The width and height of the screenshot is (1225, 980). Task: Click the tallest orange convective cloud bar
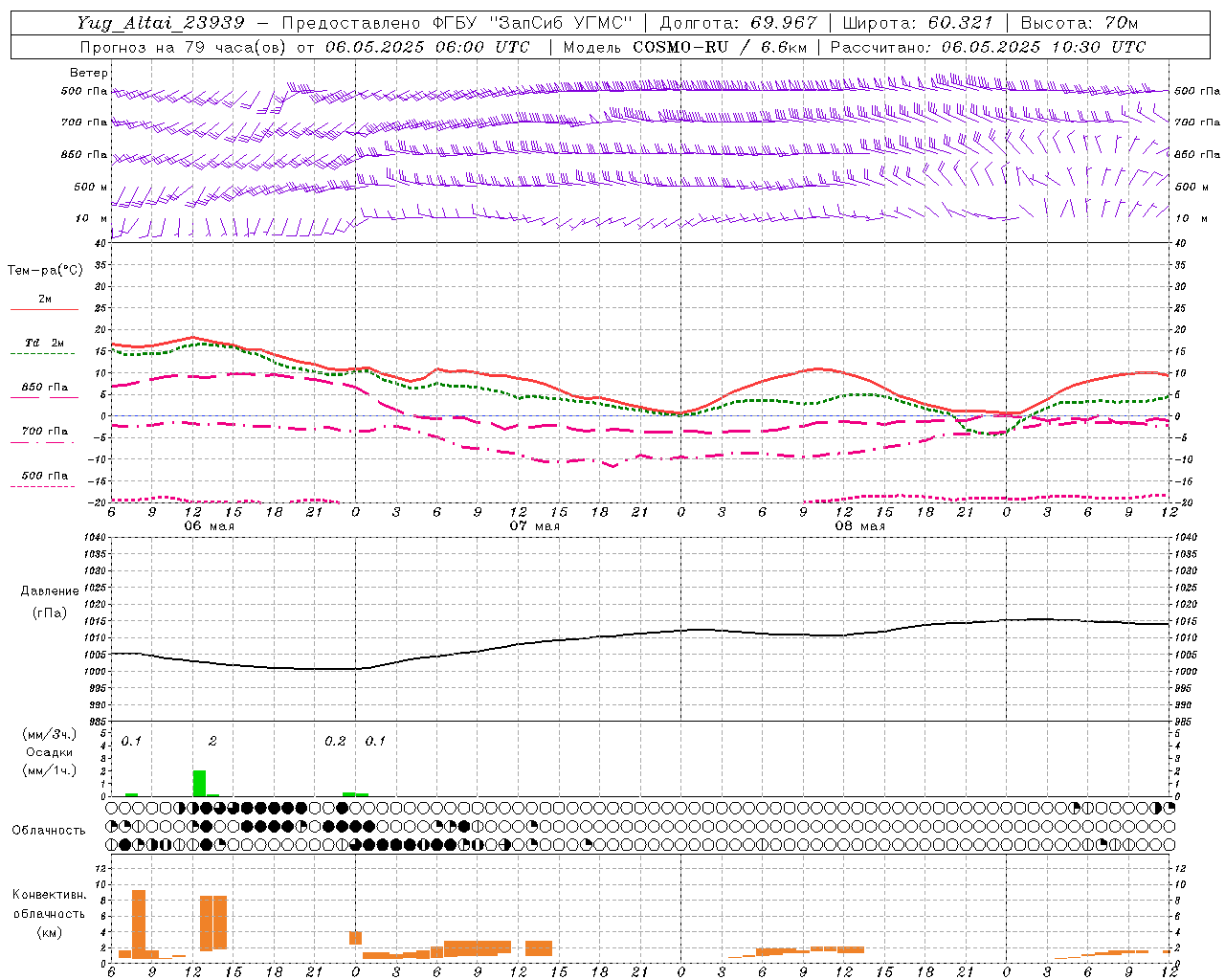click(x=139, y=924)
